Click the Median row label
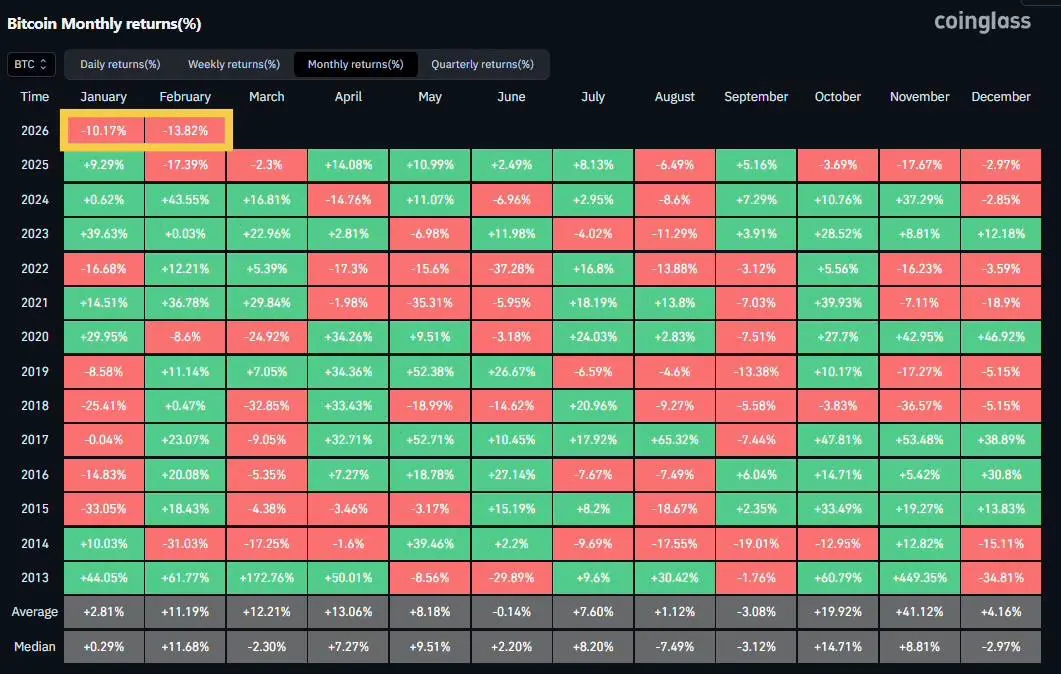1061x674 pixels. click(x=35, y=647)
